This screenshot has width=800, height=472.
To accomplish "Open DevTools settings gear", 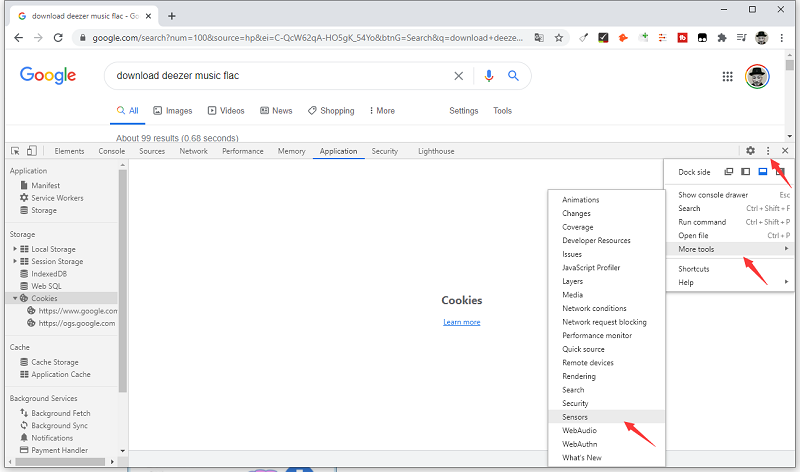I will [750, 151].
